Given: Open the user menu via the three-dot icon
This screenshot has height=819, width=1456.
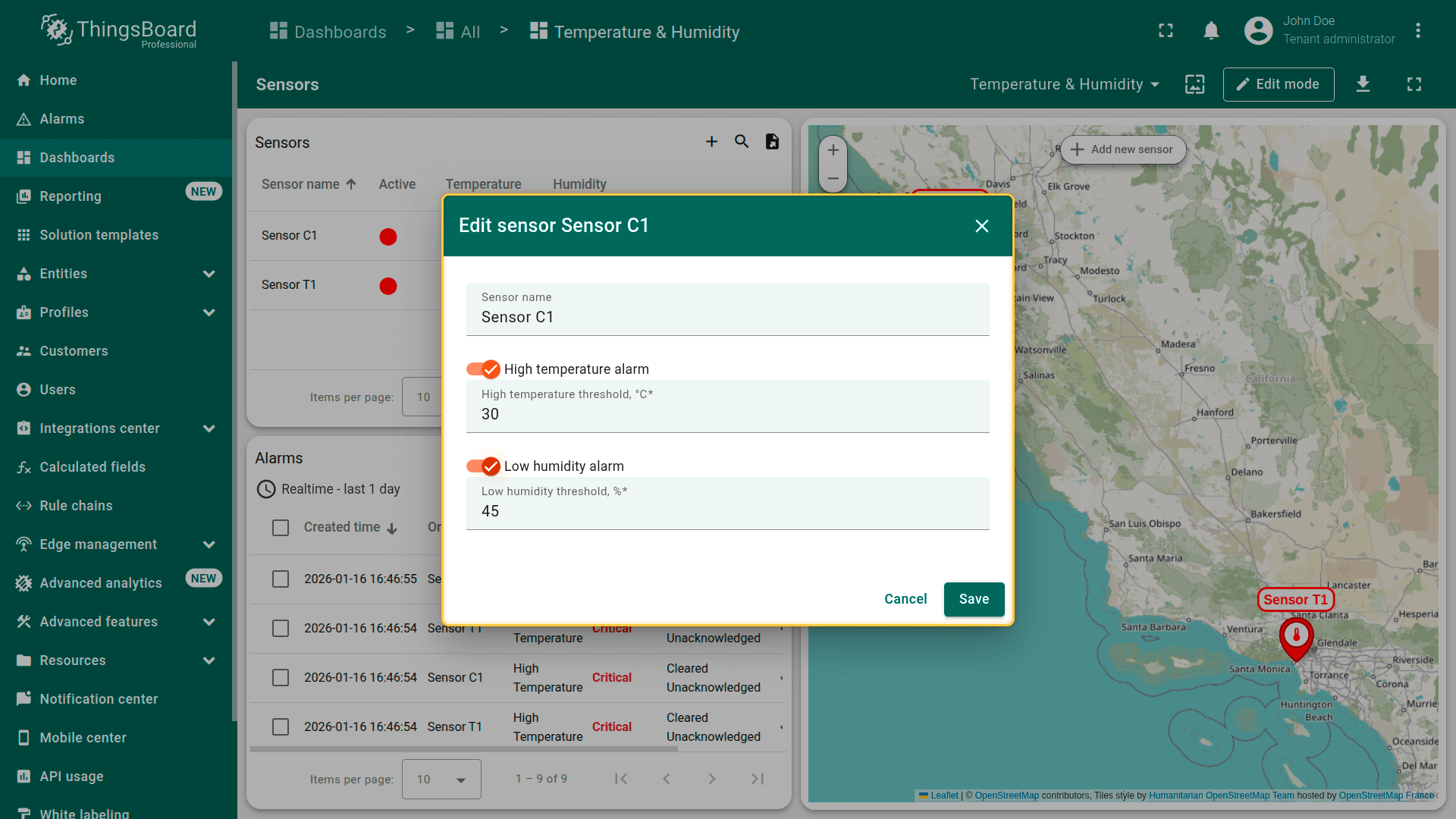Looking at the screenshot, I should coord(1417,31).
